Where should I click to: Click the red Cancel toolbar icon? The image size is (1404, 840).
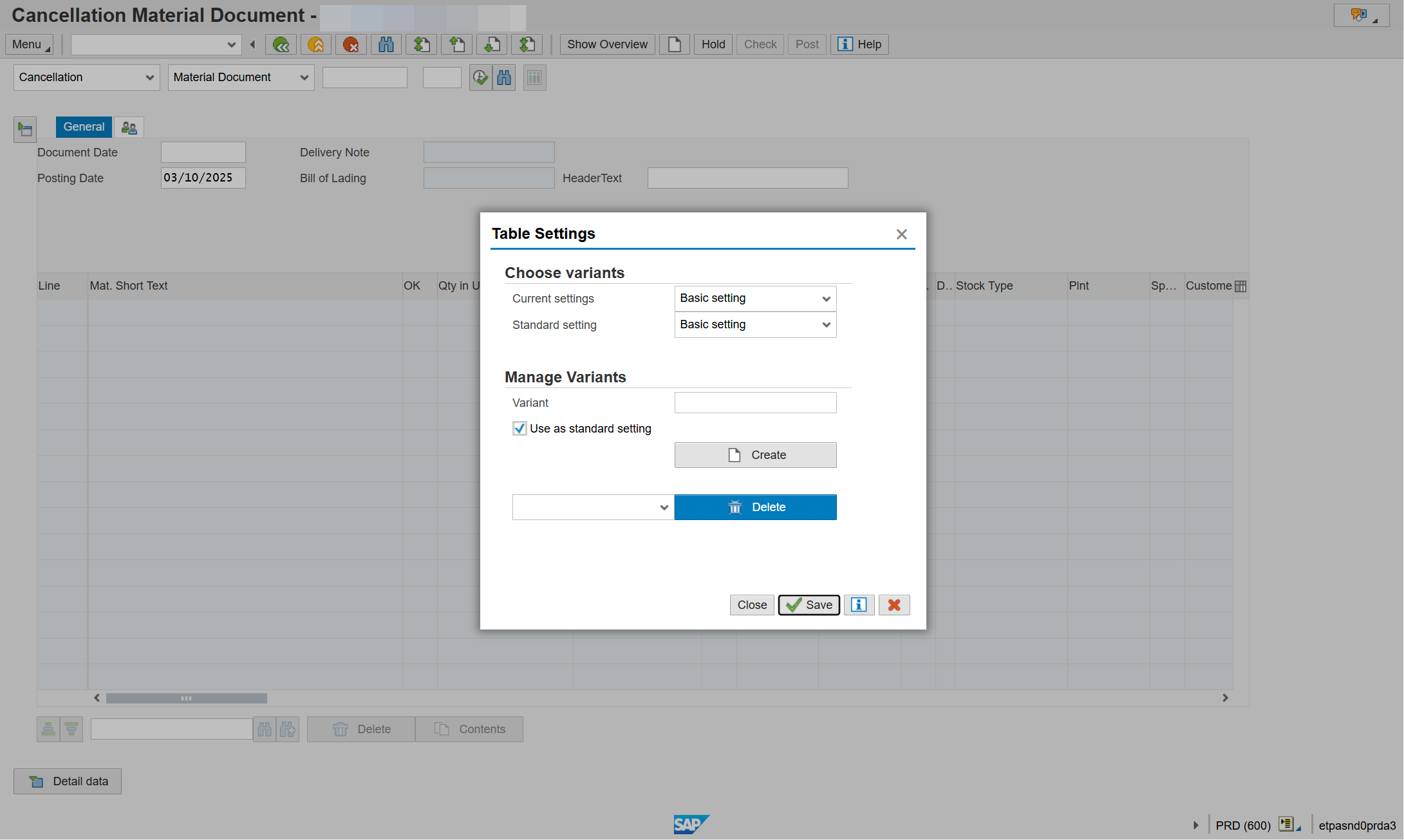[351, 44]
